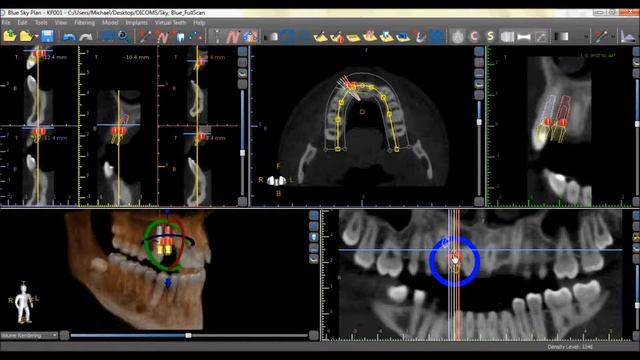The width and height of the screenshot is (640, 360).
Task: Click the curved gray tube toolbar icon
Action: (x=420, y=37)
